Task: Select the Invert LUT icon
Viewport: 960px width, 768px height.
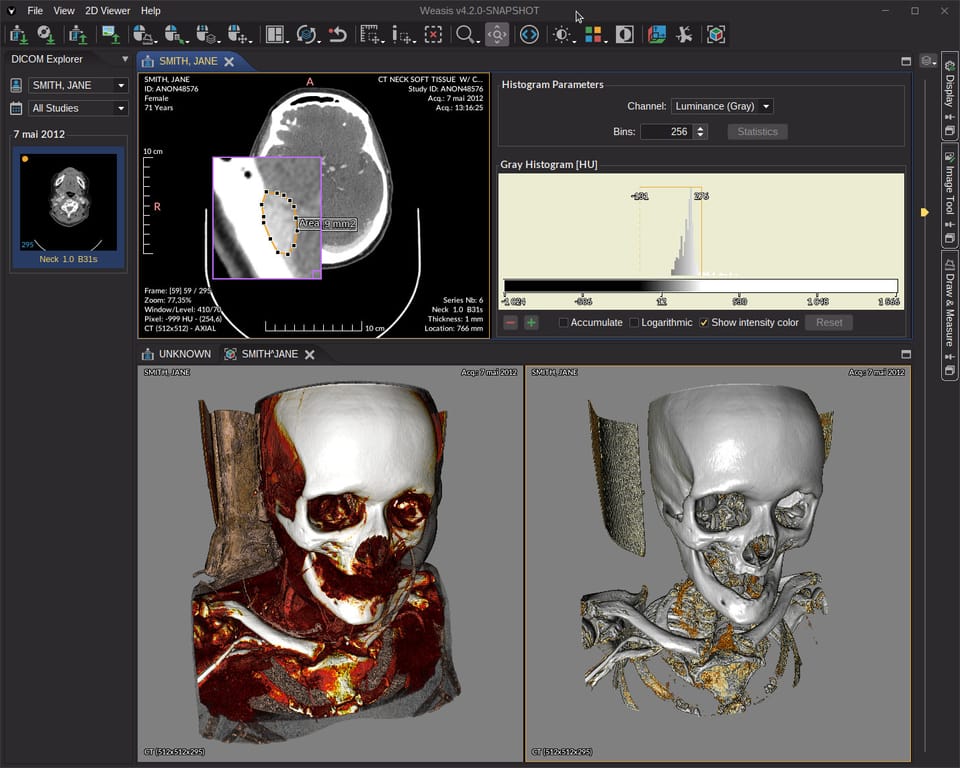Action: (622, 34)
